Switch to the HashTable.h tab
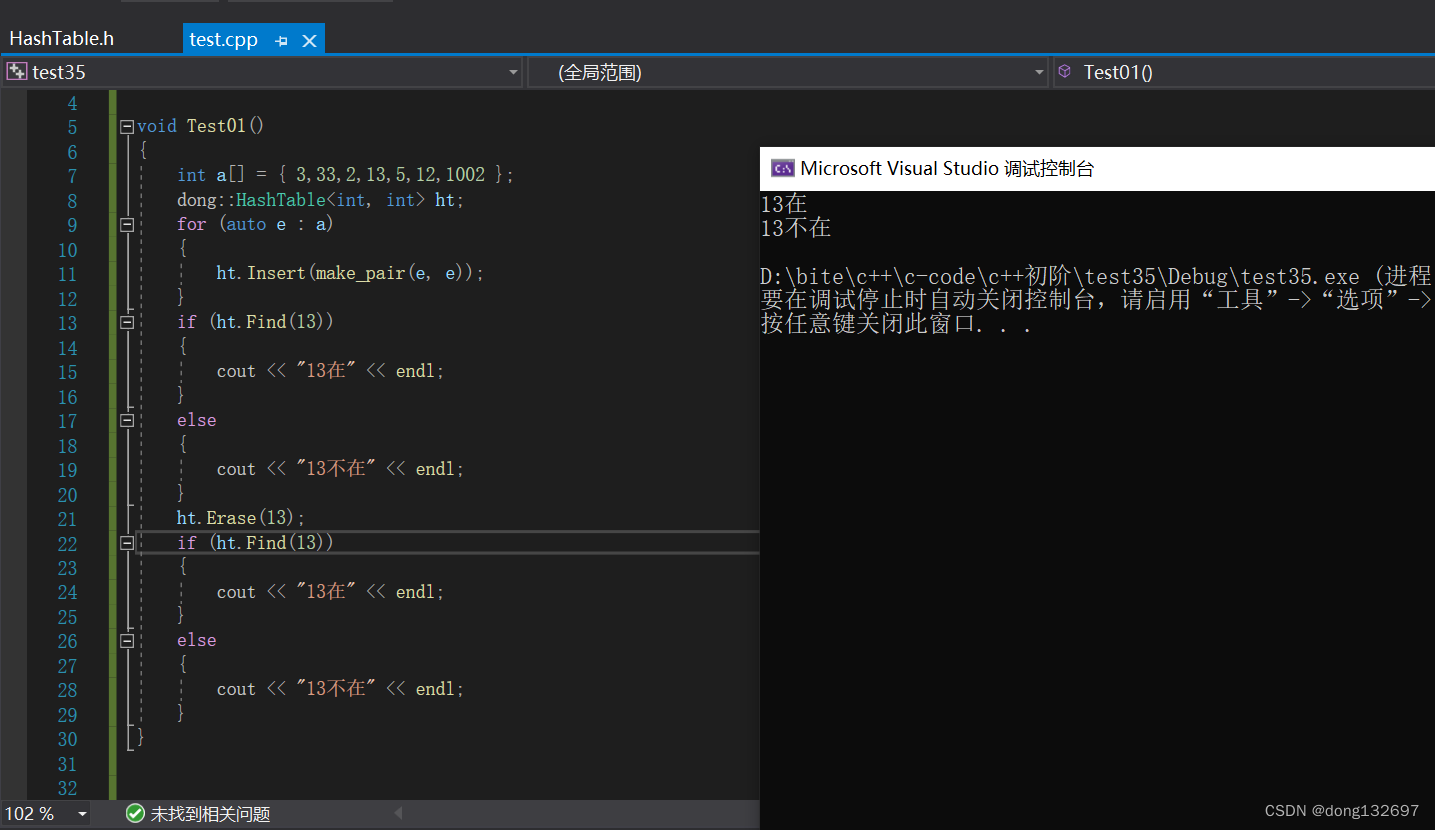 point(61,39)
